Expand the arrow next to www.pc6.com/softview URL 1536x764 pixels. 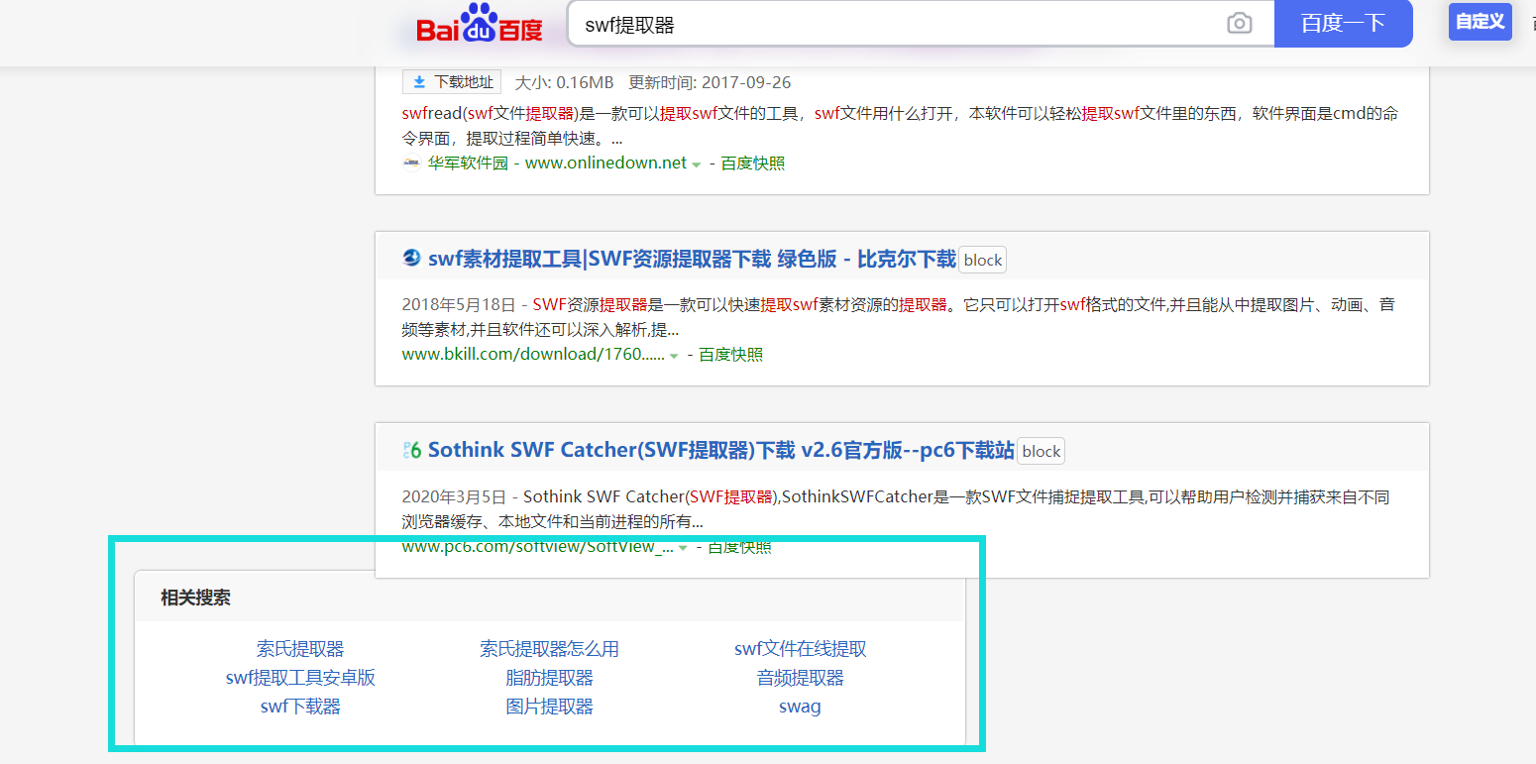tap(683, 547)
